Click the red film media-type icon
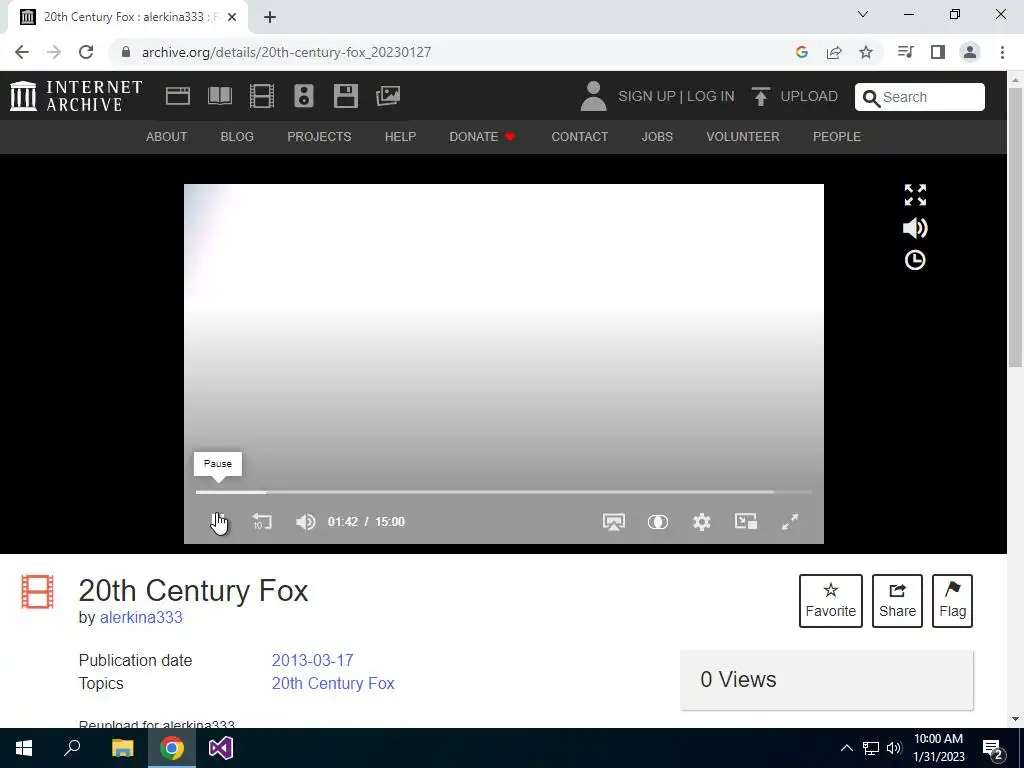This screenshot has height=768, width=1024. [37, 591]
